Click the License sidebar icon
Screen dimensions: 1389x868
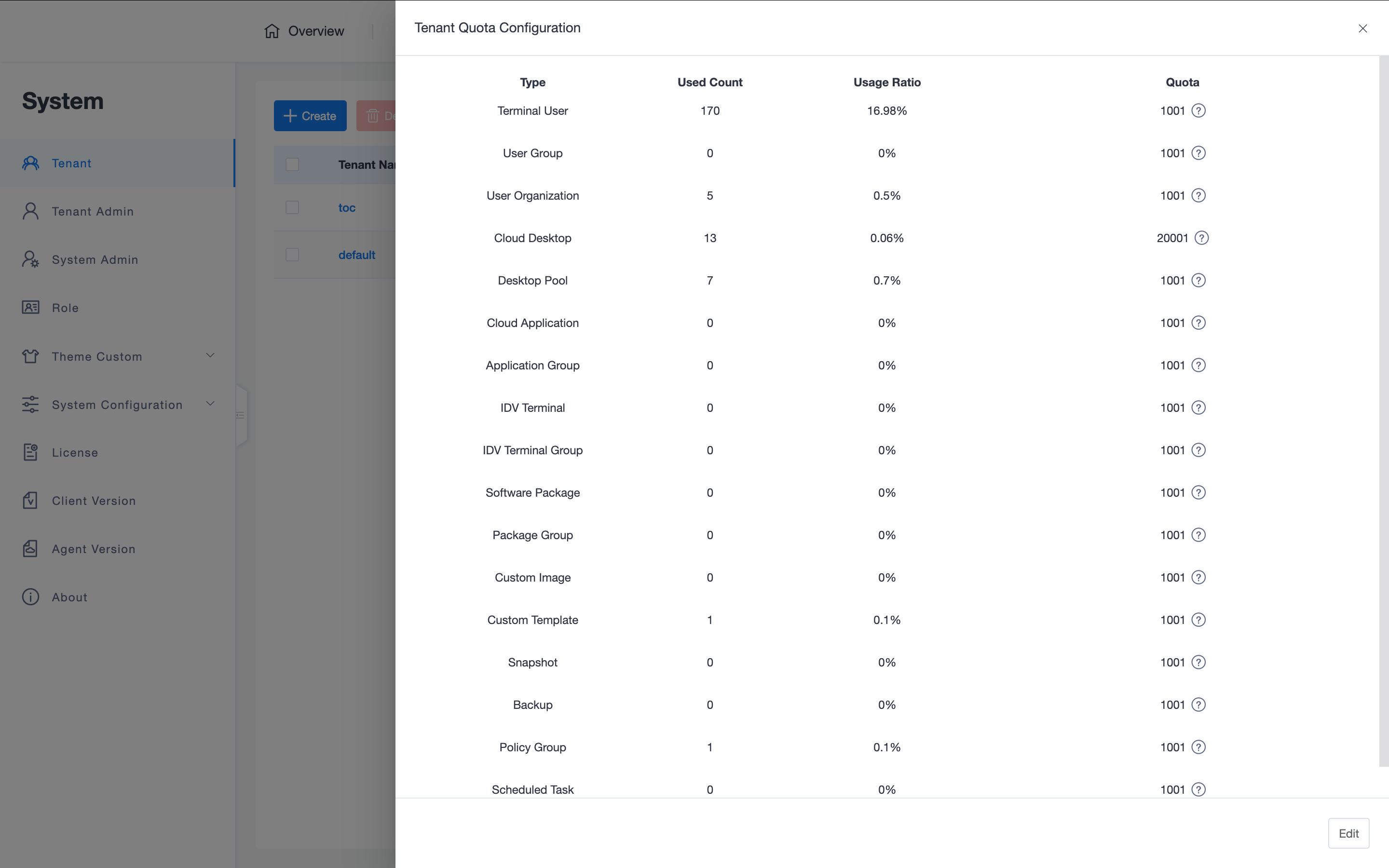[30, 452]
